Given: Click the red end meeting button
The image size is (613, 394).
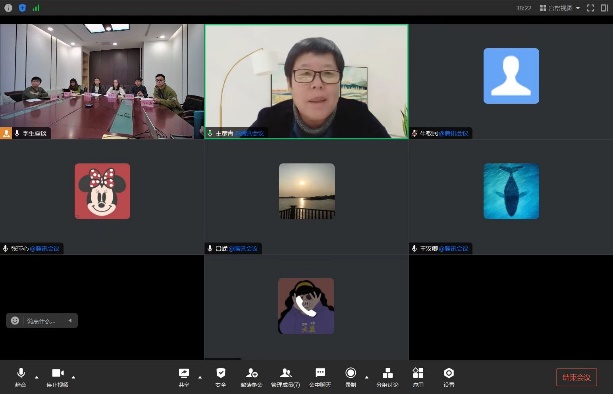Looking at the screenshot, I should 576,377.
